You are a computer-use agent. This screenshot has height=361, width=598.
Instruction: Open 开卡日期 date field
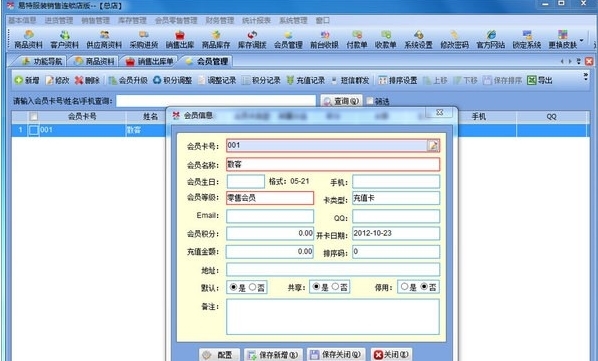pyautogui.click(x=396, y=233)
